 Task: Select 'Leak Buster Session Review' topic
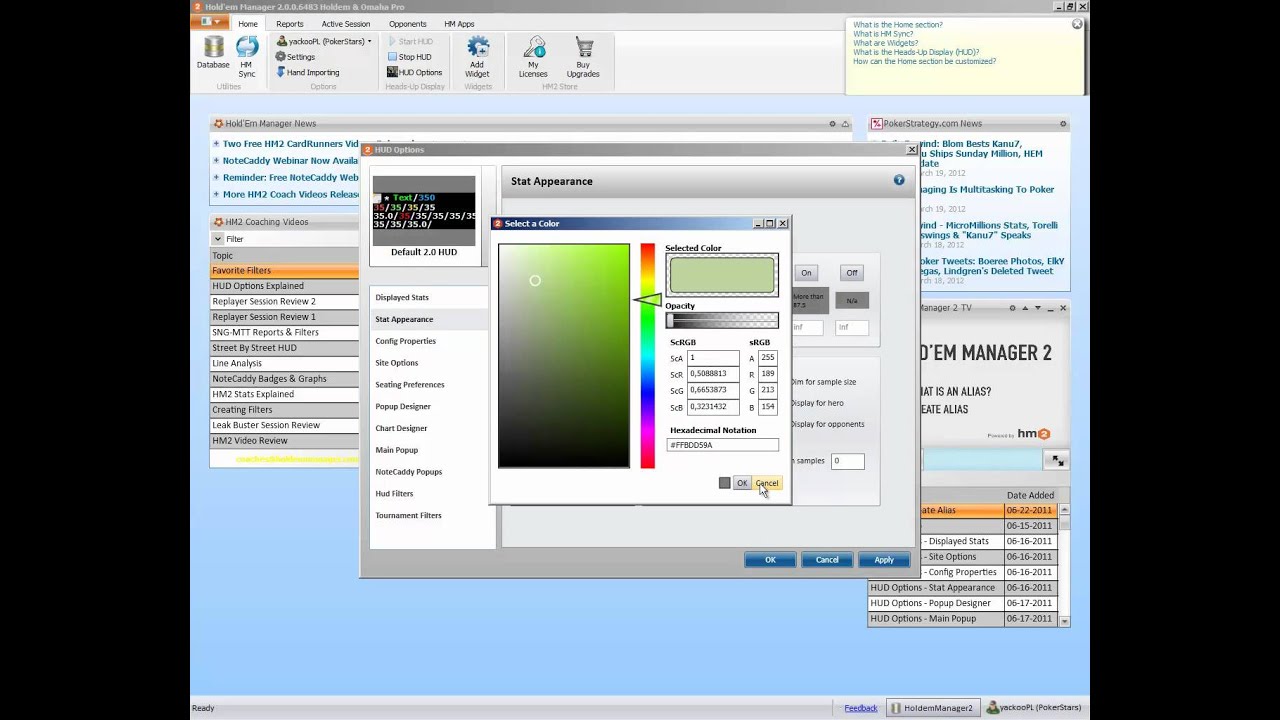(284, 425)
